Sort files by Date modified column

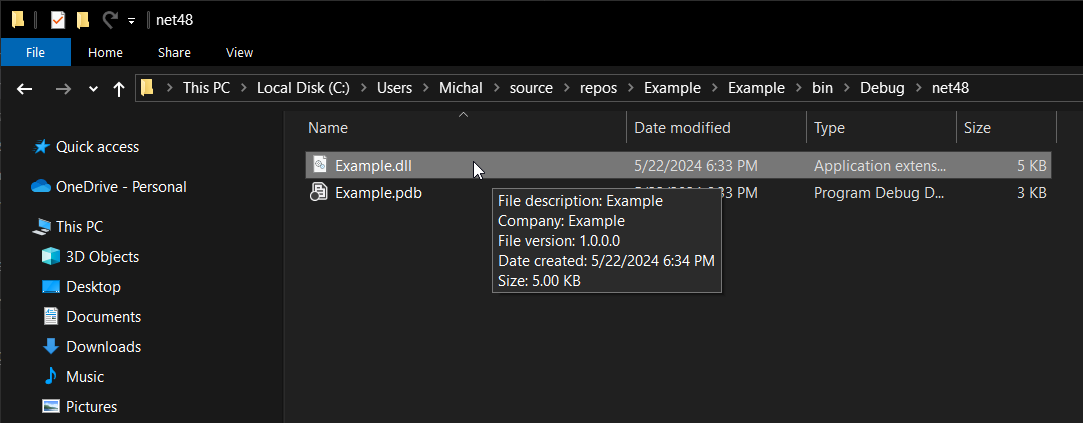682,128
